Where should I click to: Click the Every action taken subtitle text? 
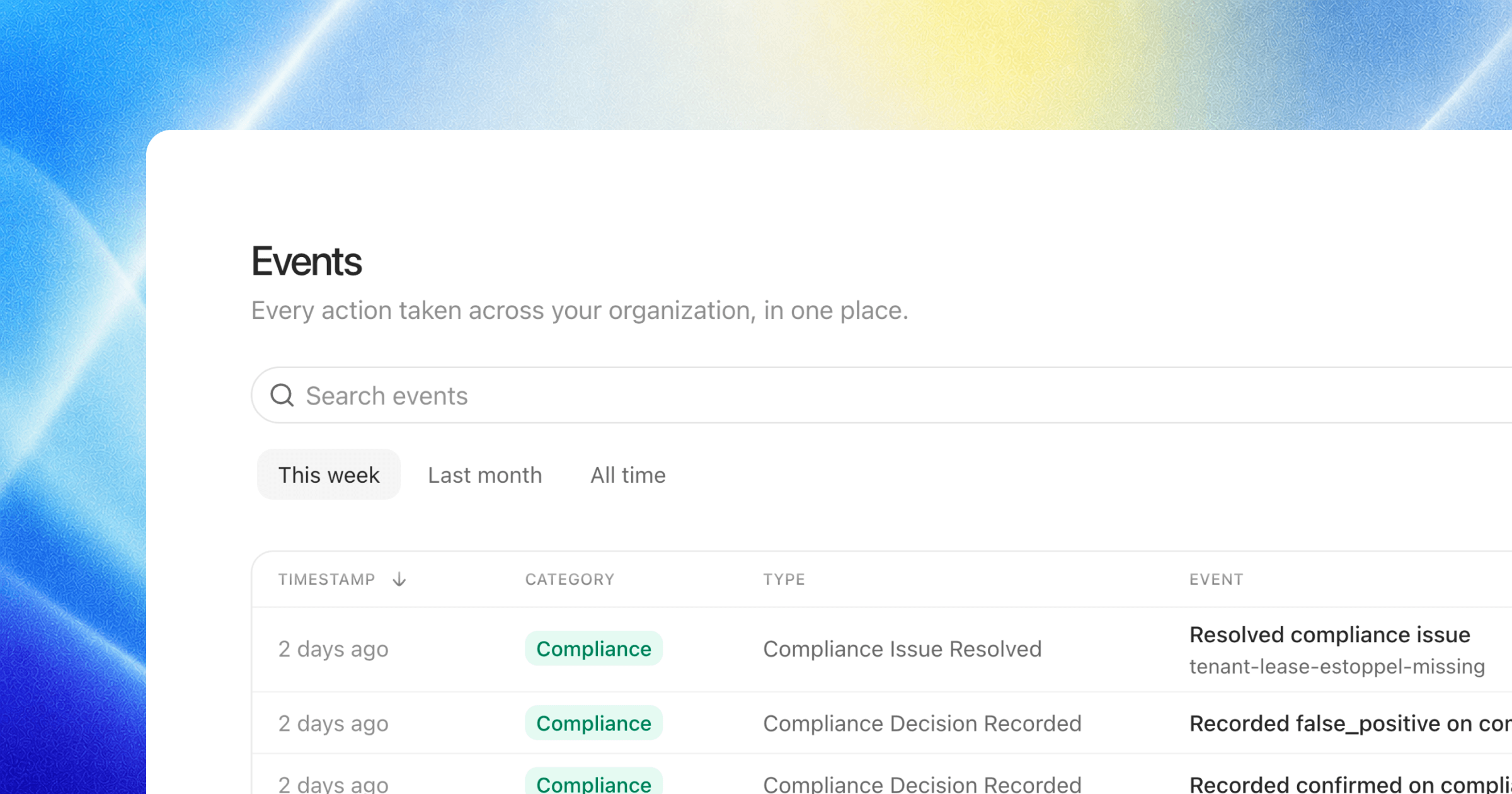click(580, 310)
